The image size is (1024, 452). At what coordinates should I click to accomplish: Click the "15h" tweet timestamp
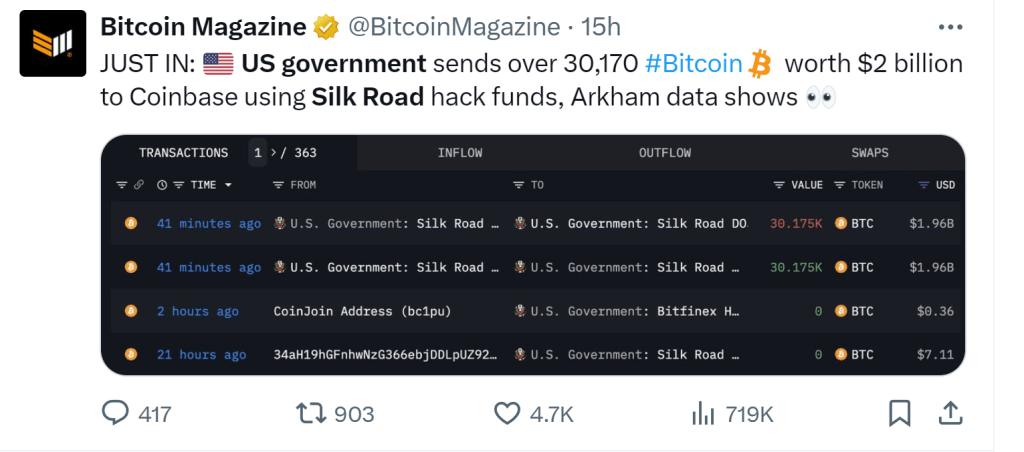601,27
